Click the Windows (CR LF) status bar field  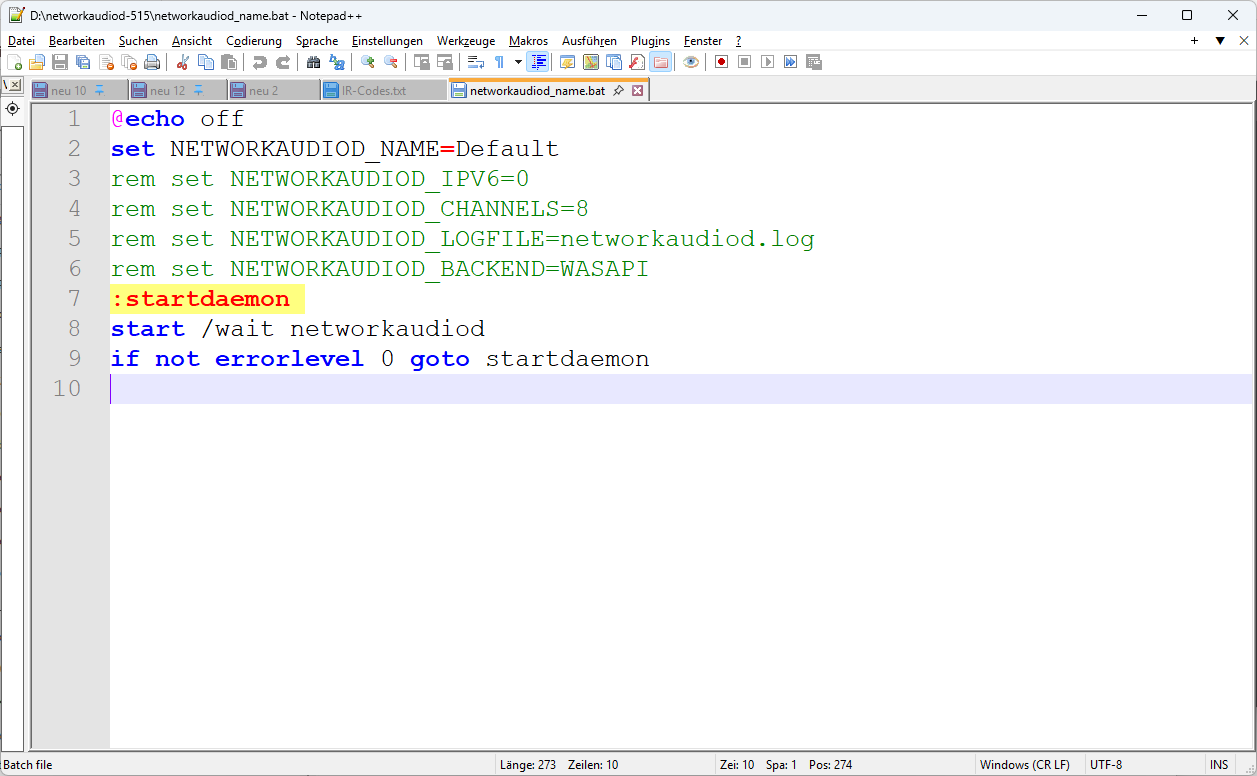tap(1024, 765)
